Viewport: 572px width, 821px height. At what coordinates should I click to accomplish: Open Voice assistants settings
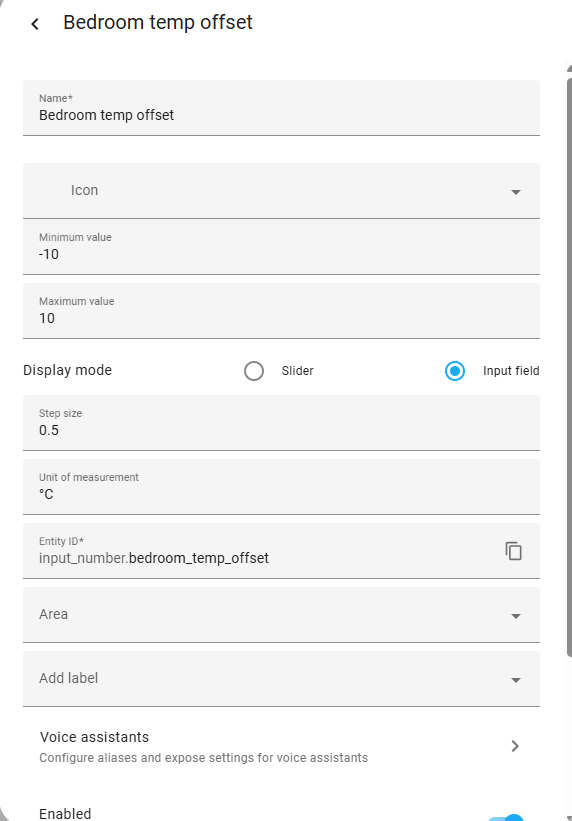tap(281, 747)
